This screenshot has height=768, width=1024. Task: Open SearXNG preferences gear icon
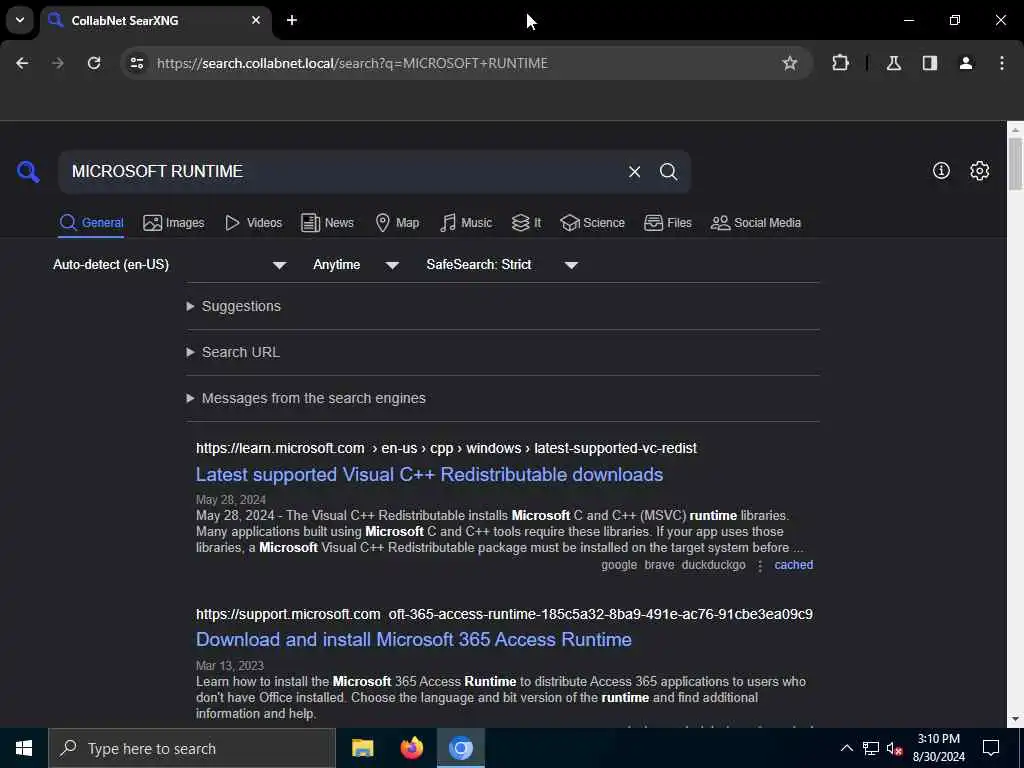point(979,170)
